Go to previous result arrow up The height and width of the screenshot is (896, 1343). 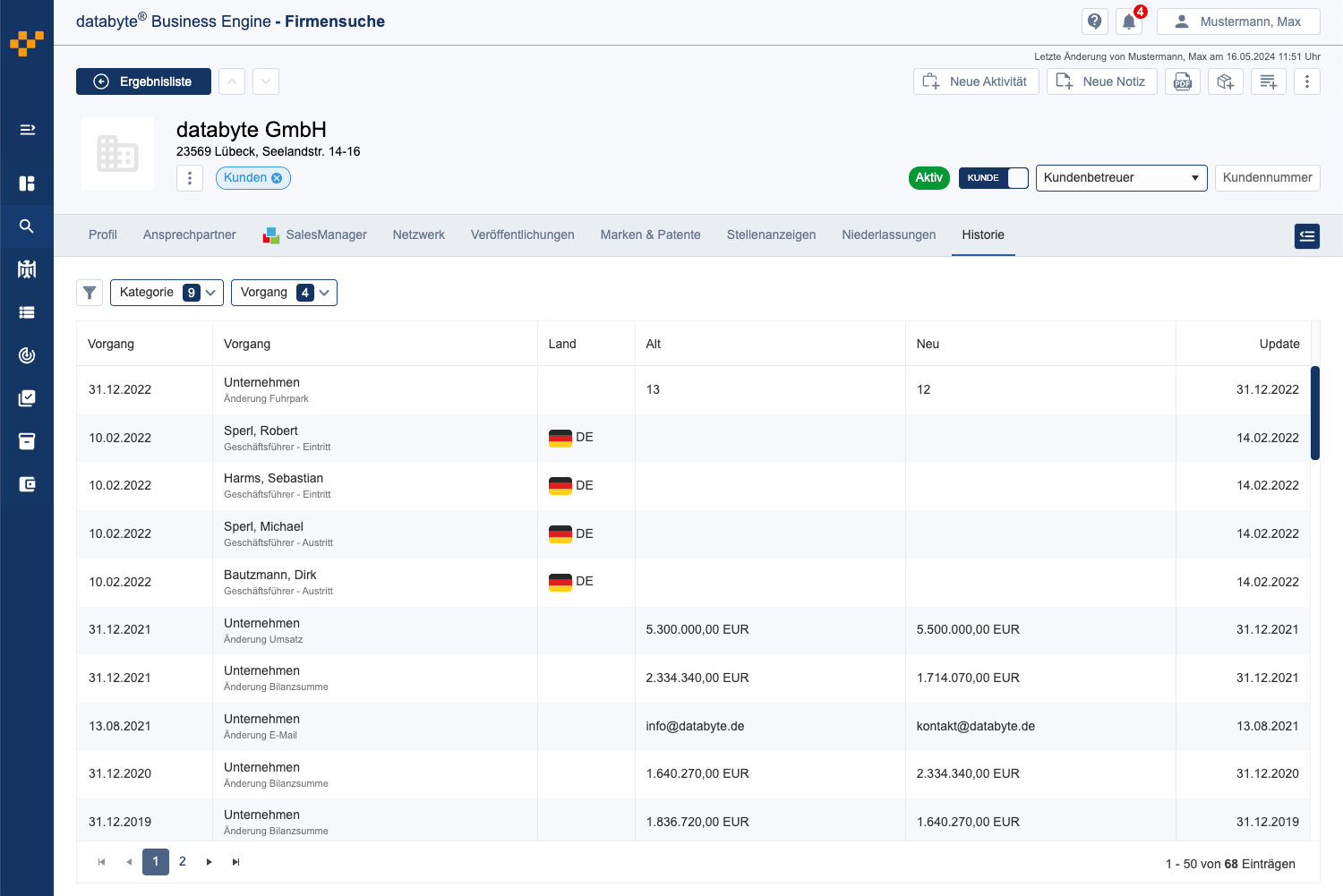pos(232,81)
